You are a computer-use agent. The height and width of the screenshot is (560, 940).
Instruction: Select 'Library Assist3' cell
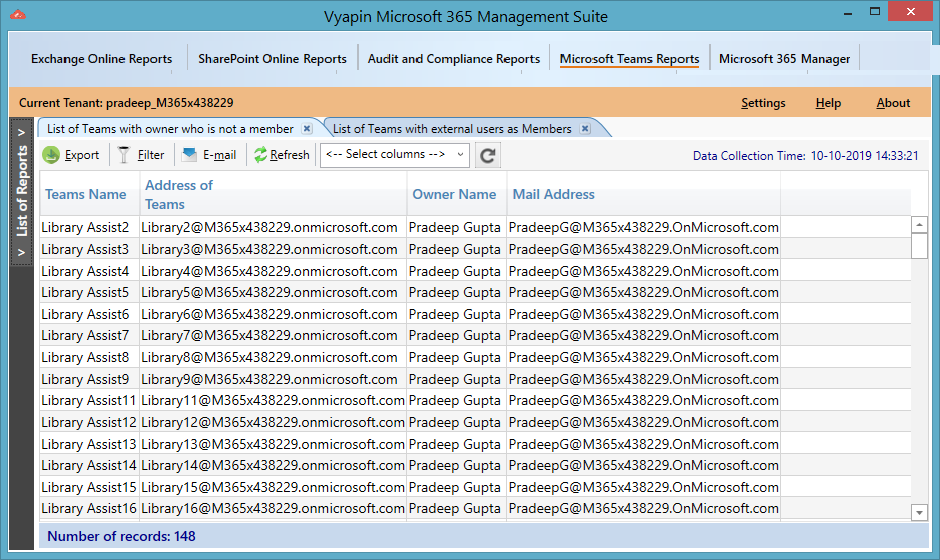(x=89, y=249)
